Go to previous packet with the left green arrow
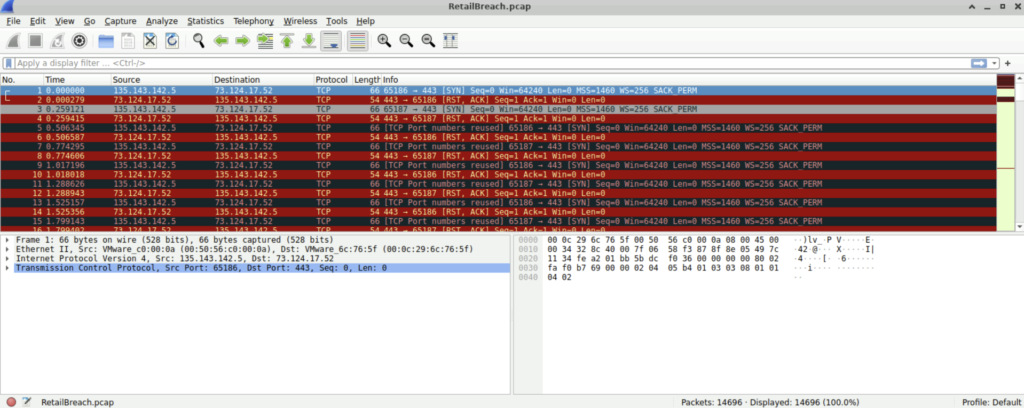 [x=221, y=41]
